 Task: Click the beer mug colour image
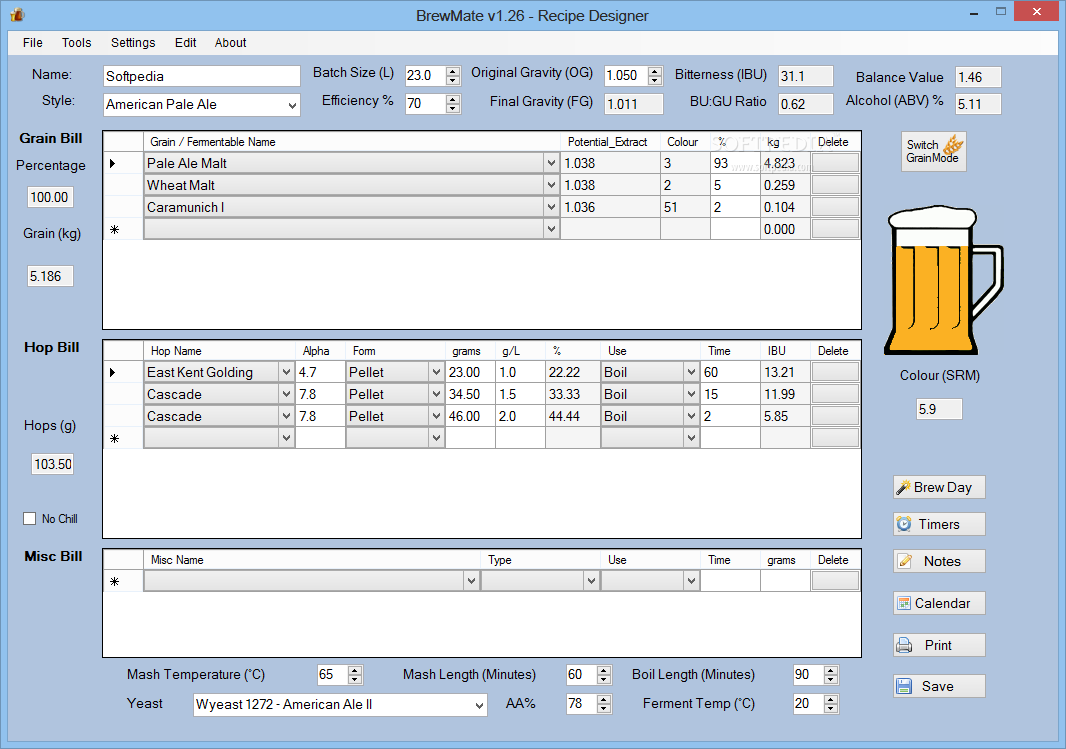pyautogui.click(x=944, y=281)
